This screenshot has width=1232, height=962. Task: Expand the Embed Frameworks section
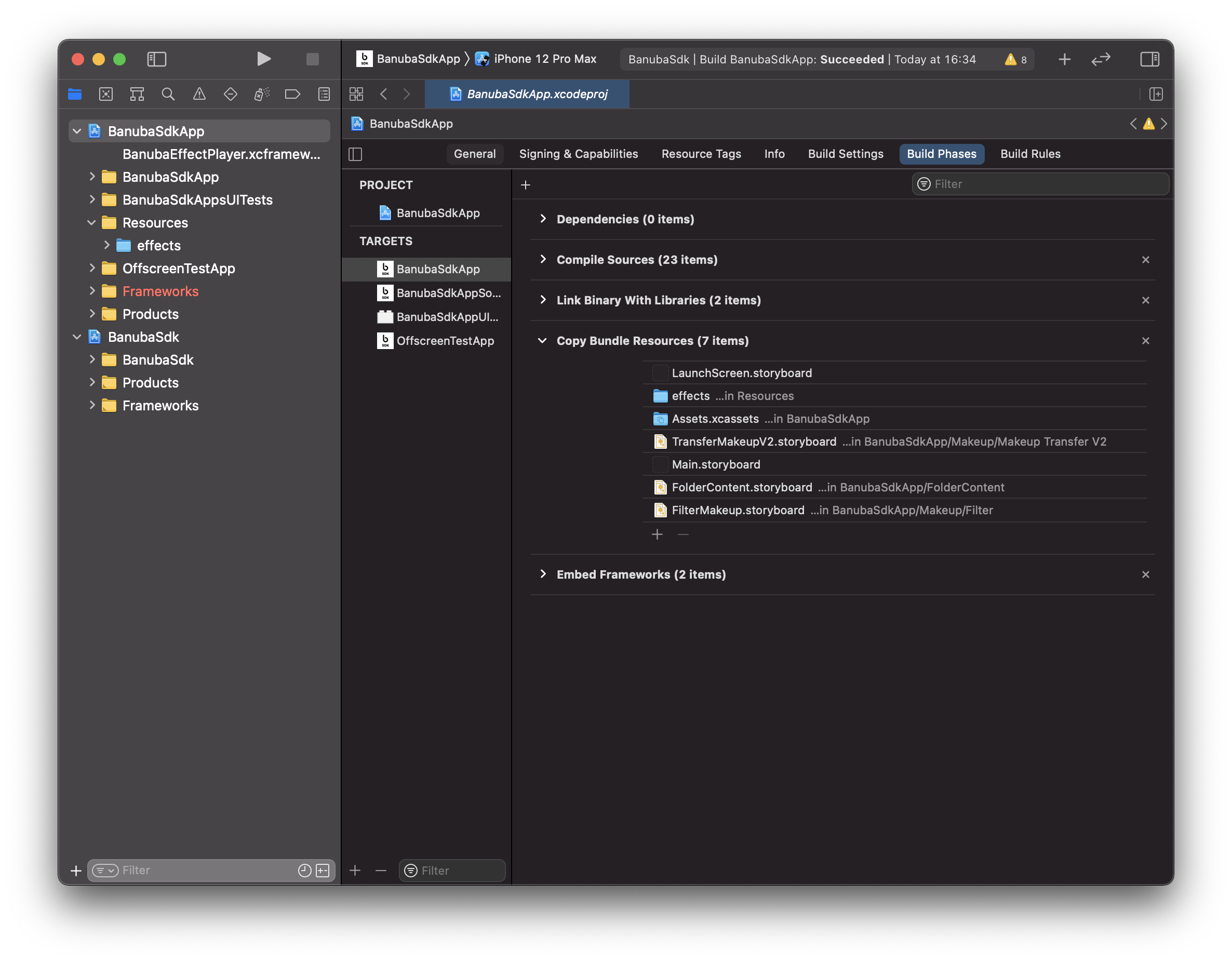point(543,574)
